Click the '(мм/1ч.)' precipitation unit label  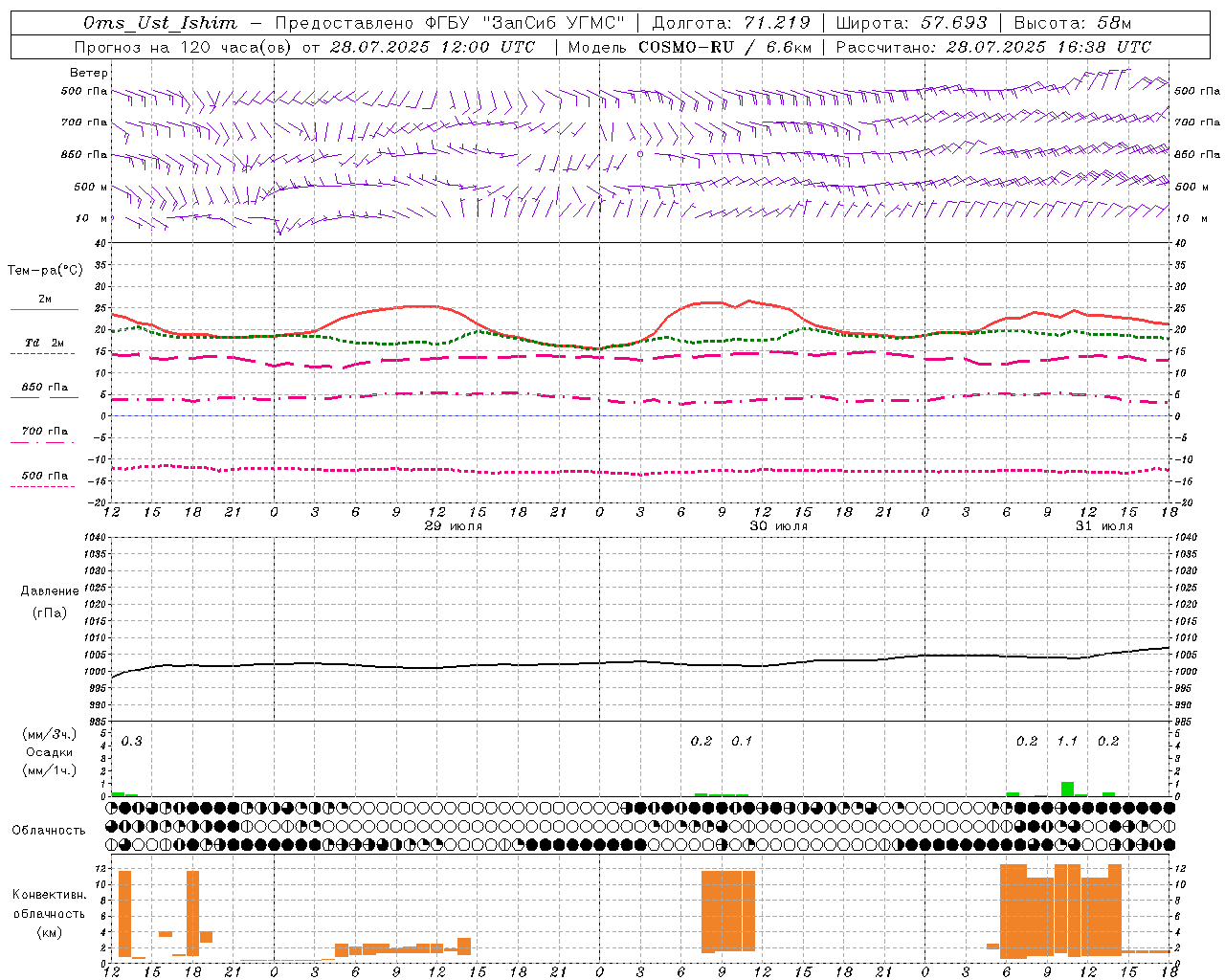point(50,770)
